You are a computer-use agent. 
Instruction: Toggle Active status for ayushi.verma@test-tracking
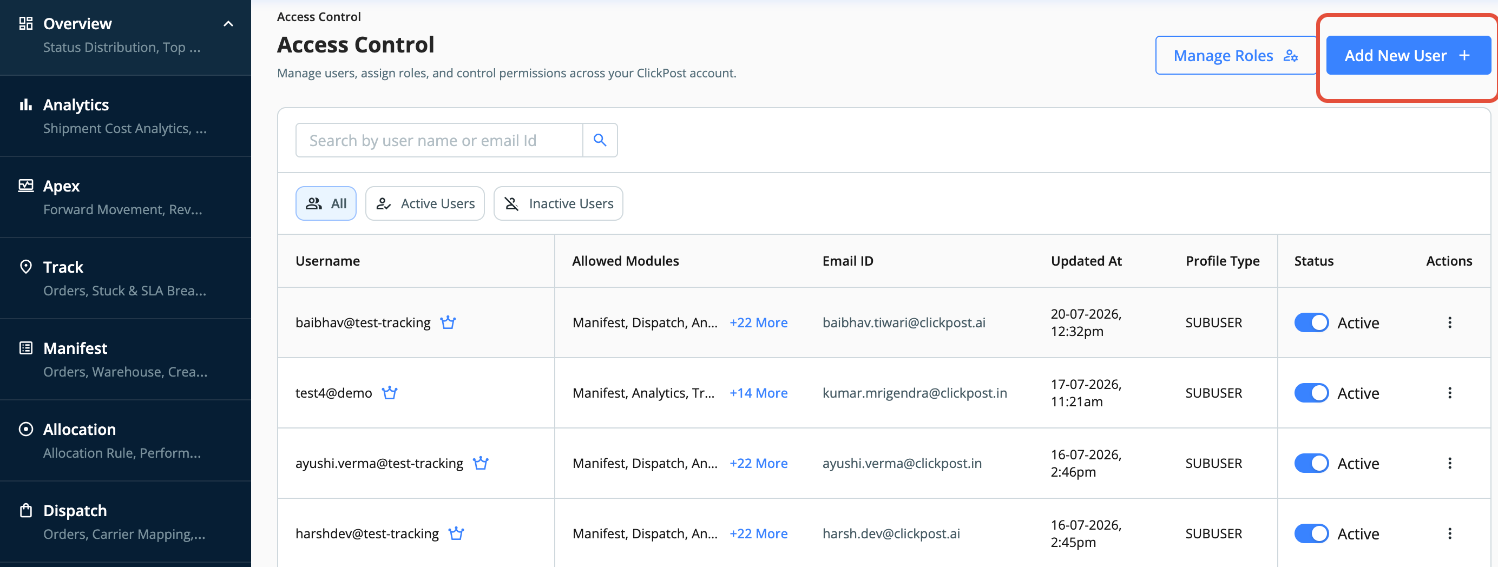1311,463
